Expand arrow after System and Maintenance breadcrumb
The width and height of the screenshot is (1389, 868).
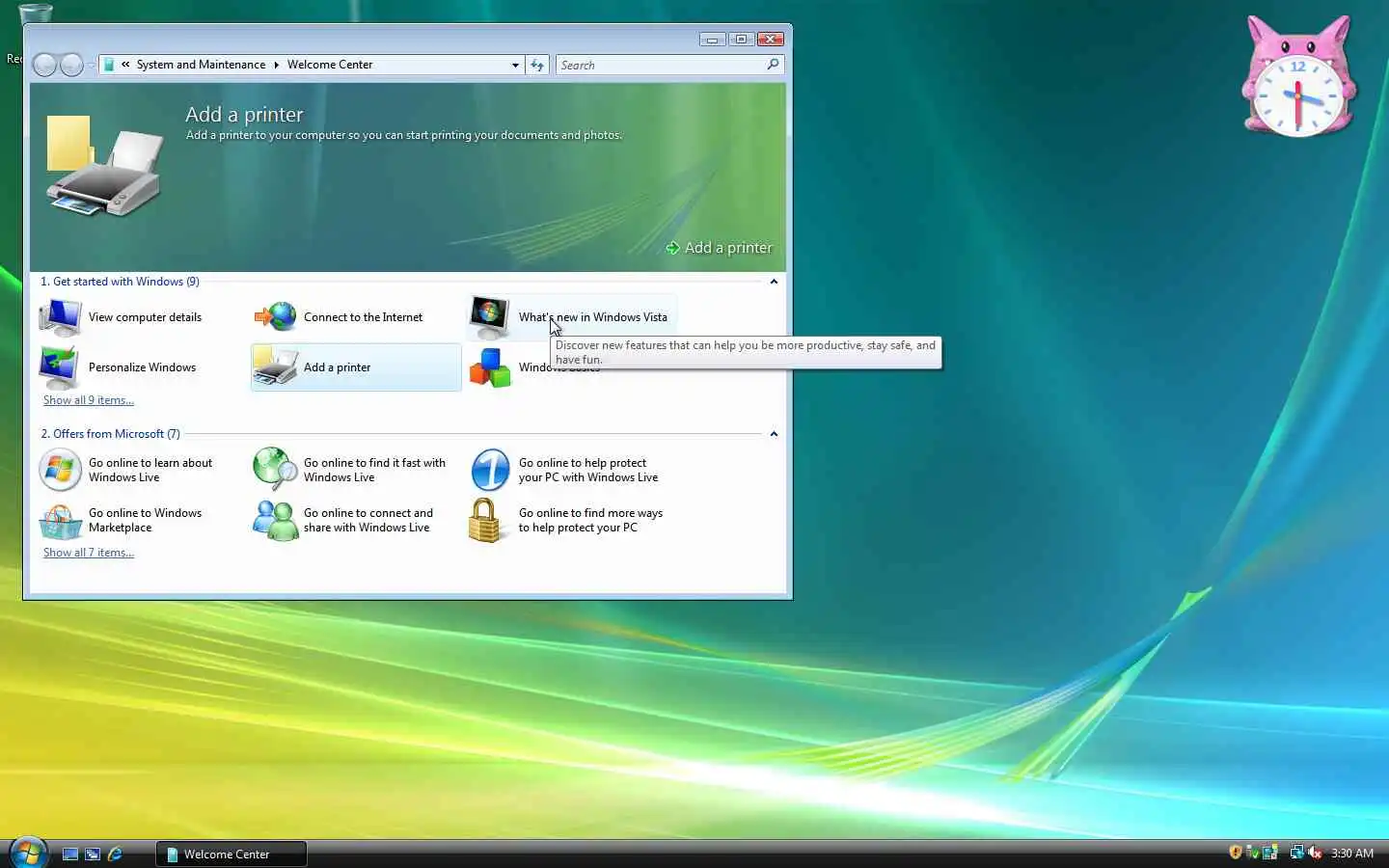pyautogui.click(x=276, y=65)
